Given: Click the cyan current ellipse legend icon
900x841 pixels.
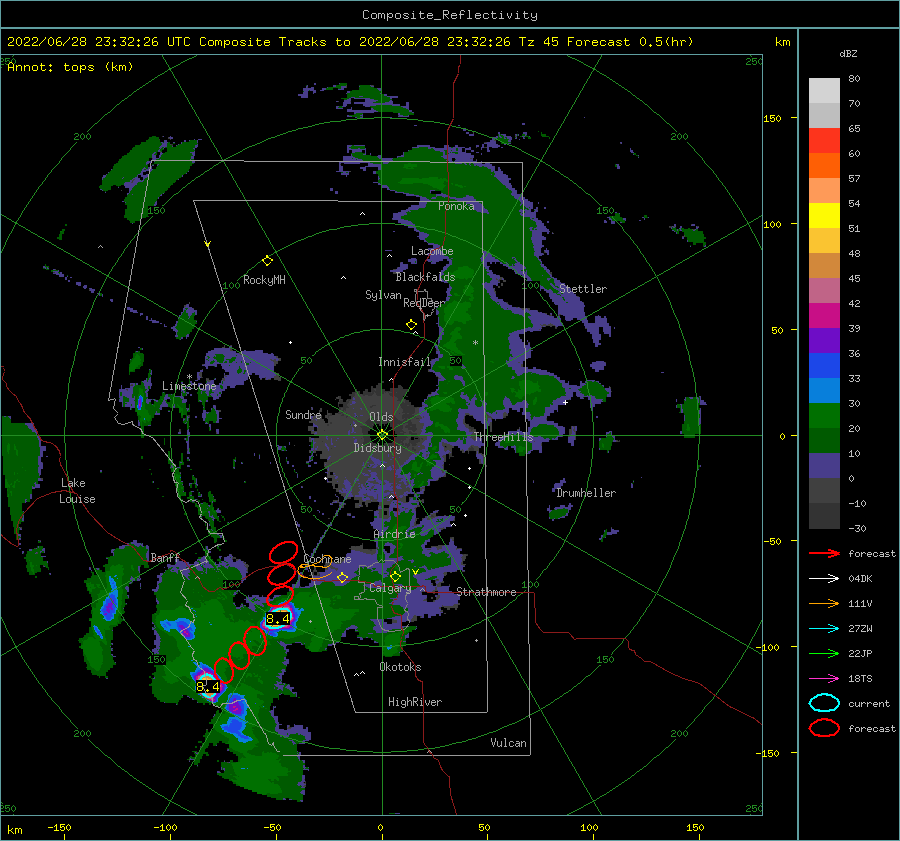Looking at the screenshot, I should pos(824,703).
